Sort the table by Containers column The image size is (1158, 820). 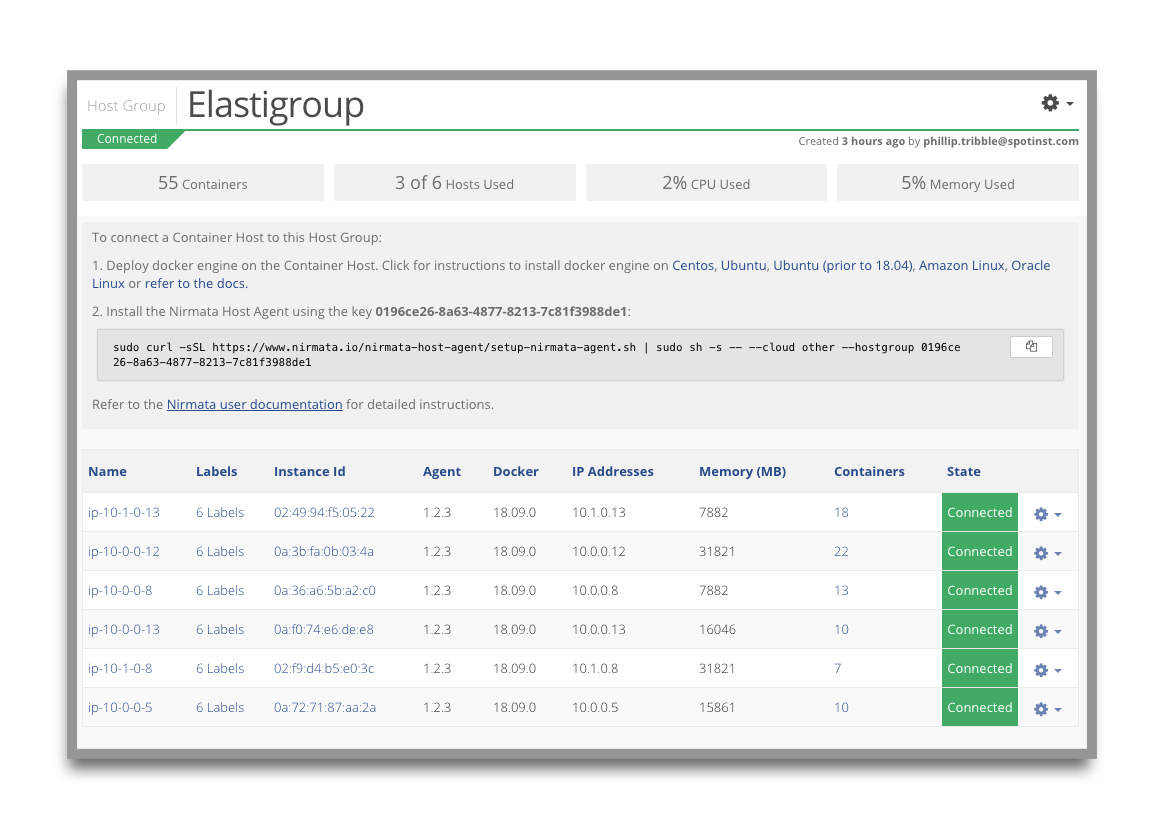tap(869, 471)
